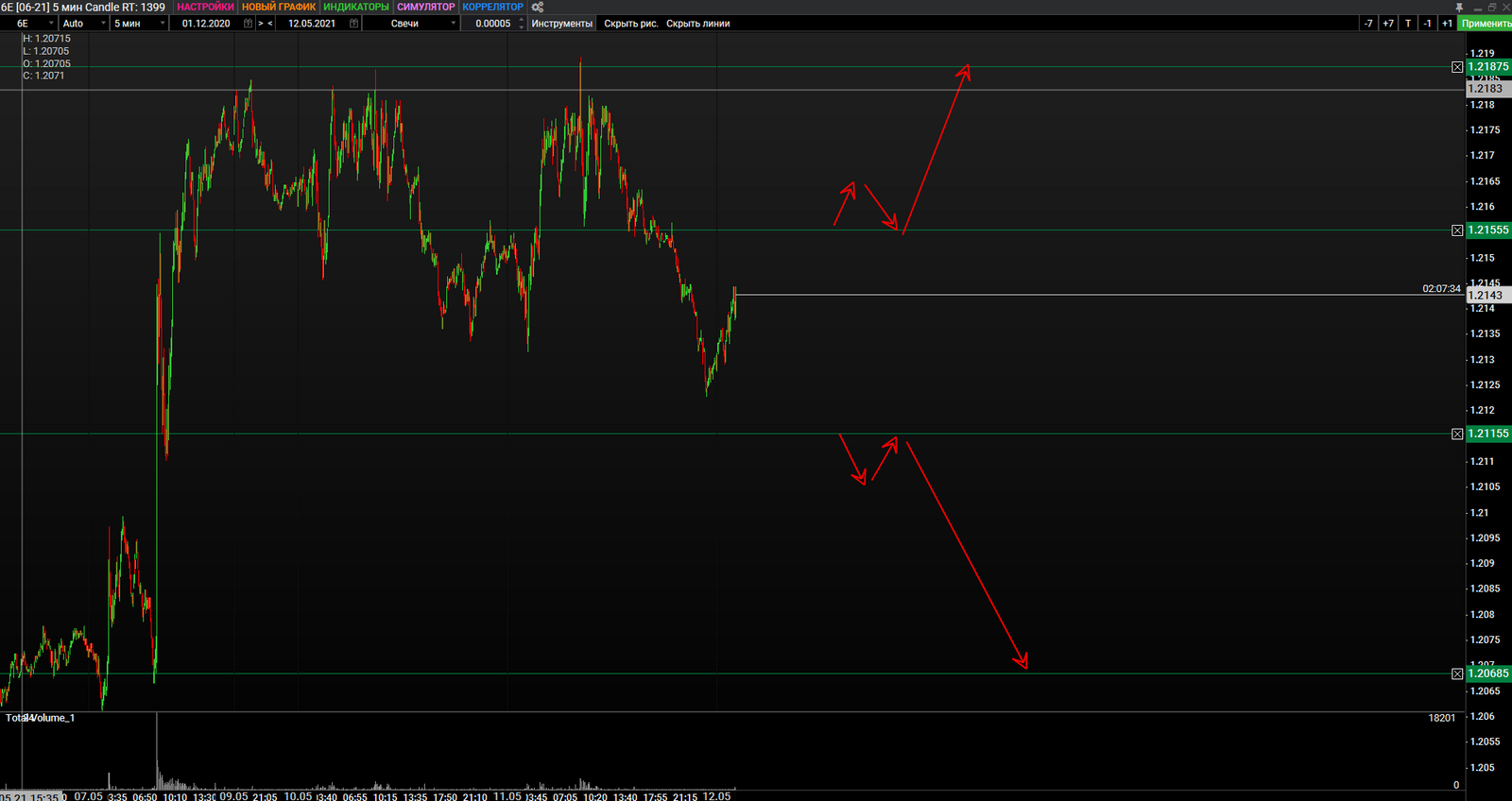Open calendar for end date 12.05.2021

pos(354,24)
